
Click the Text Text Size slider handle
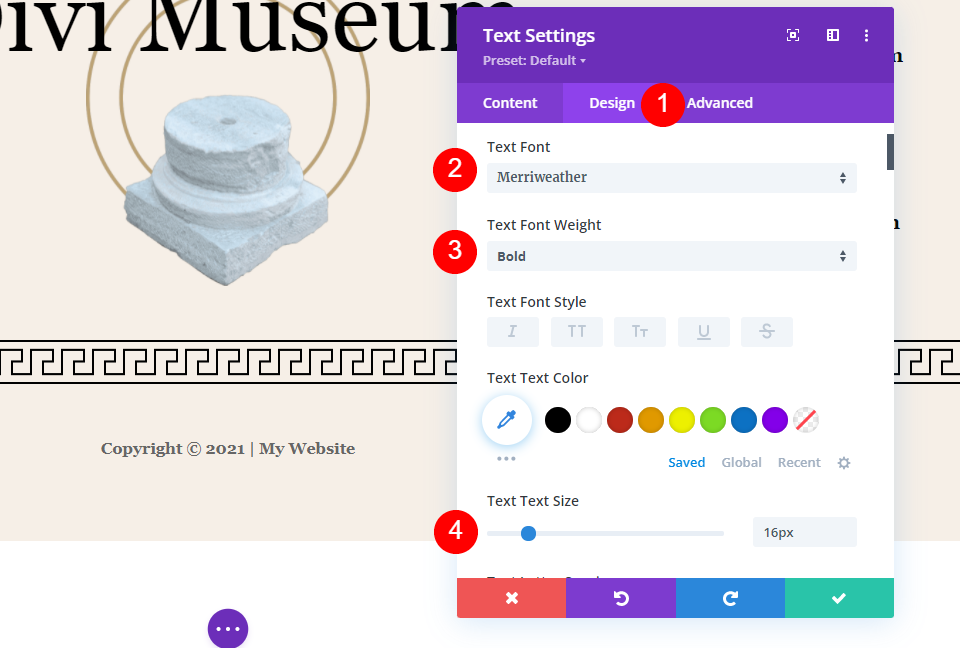tap(528, 533)
